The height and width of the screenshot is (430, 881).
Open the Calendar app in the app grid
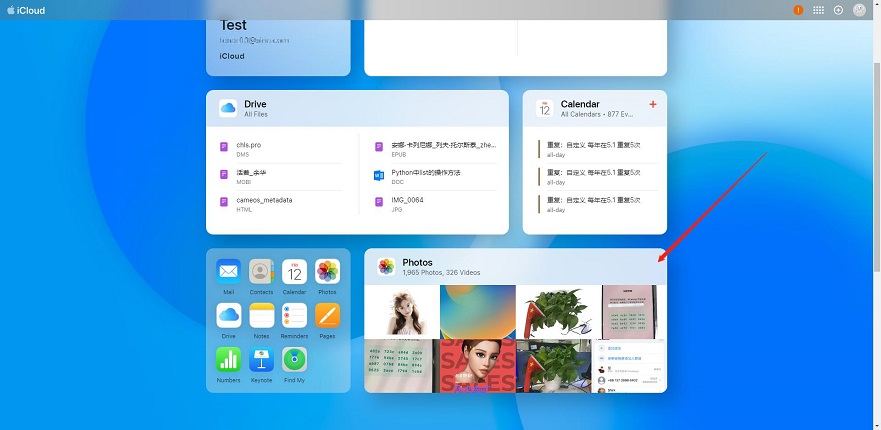point(294,271)
